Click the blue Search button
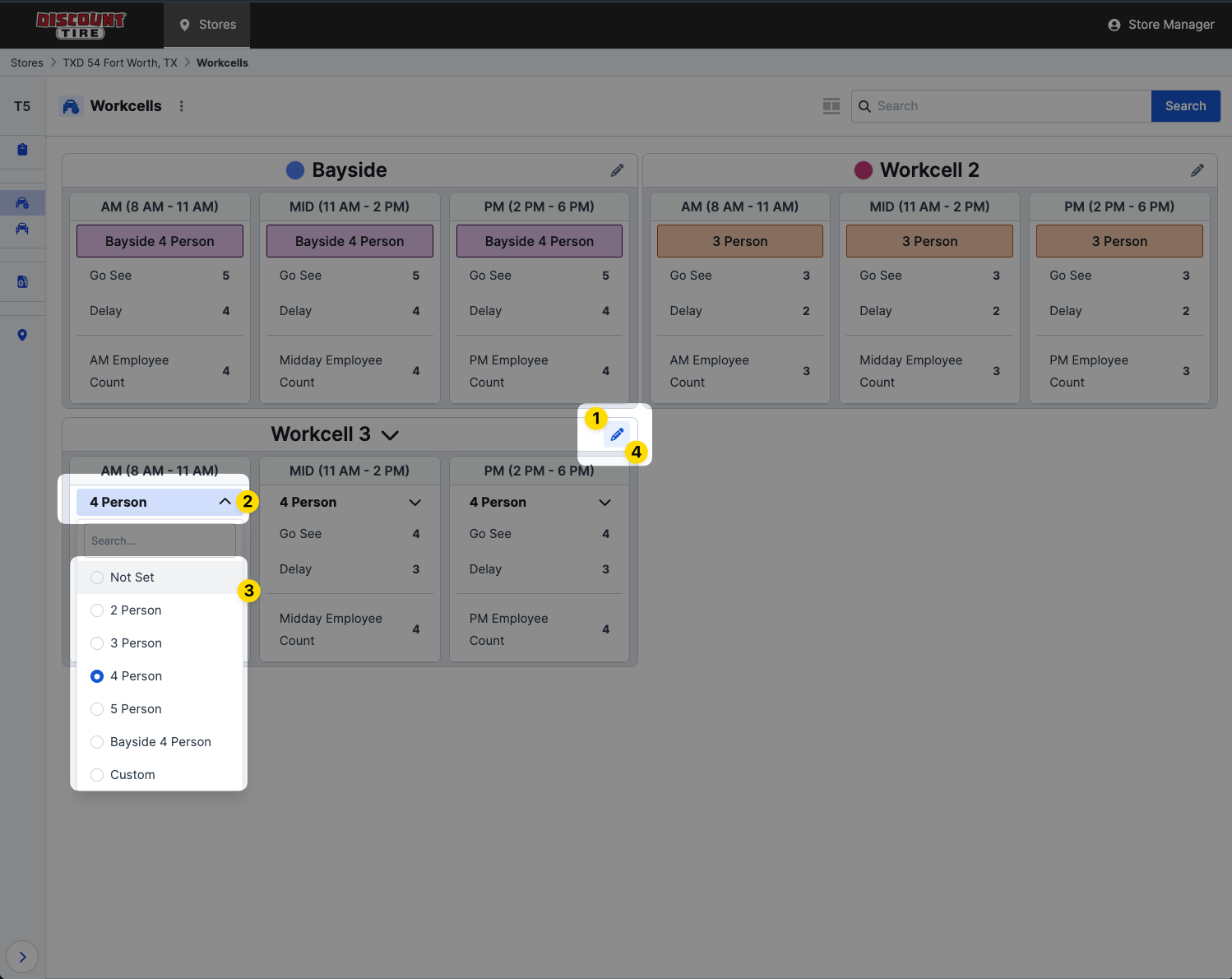The height and width of the screenshot is (979, 1232). (1185, 106)
